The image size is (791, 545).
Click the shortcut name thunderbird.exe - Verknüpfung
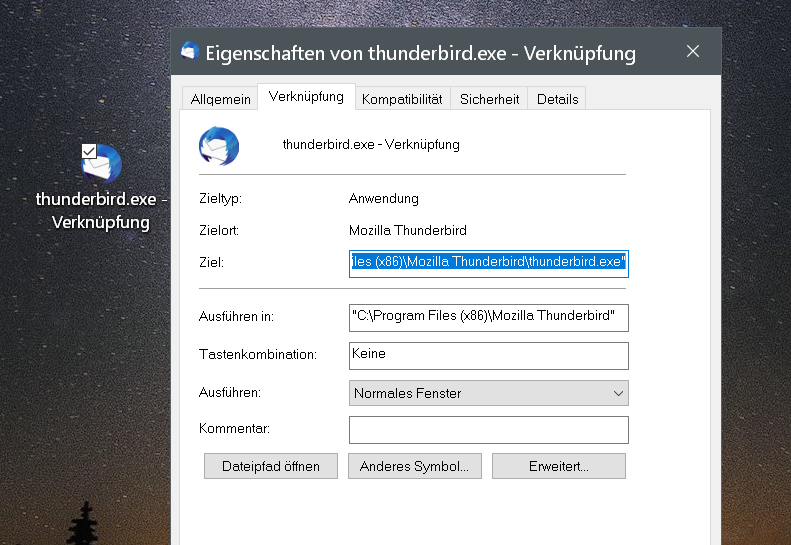coord(371,145)
